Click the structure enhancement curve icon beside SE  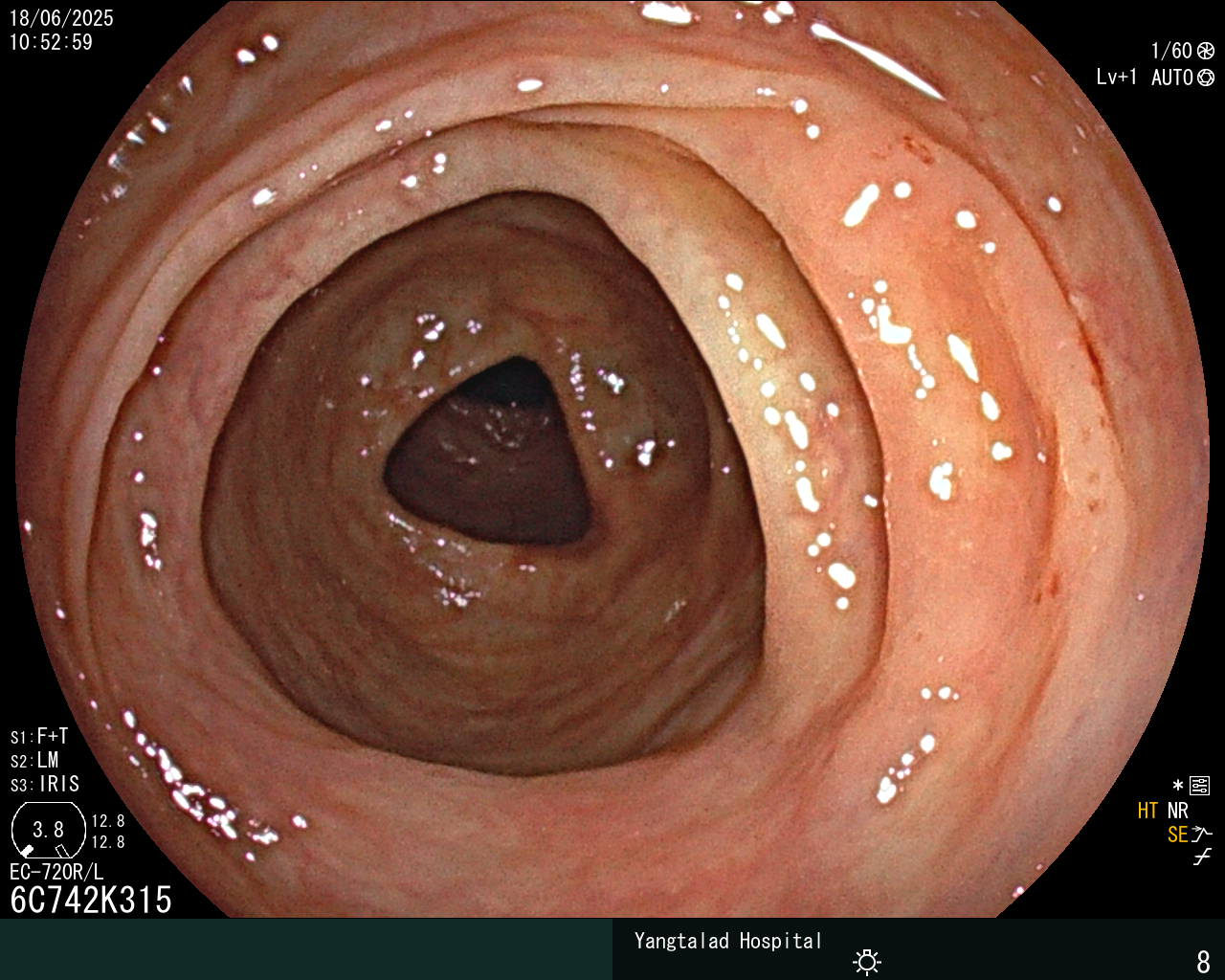pos(1202,835)
